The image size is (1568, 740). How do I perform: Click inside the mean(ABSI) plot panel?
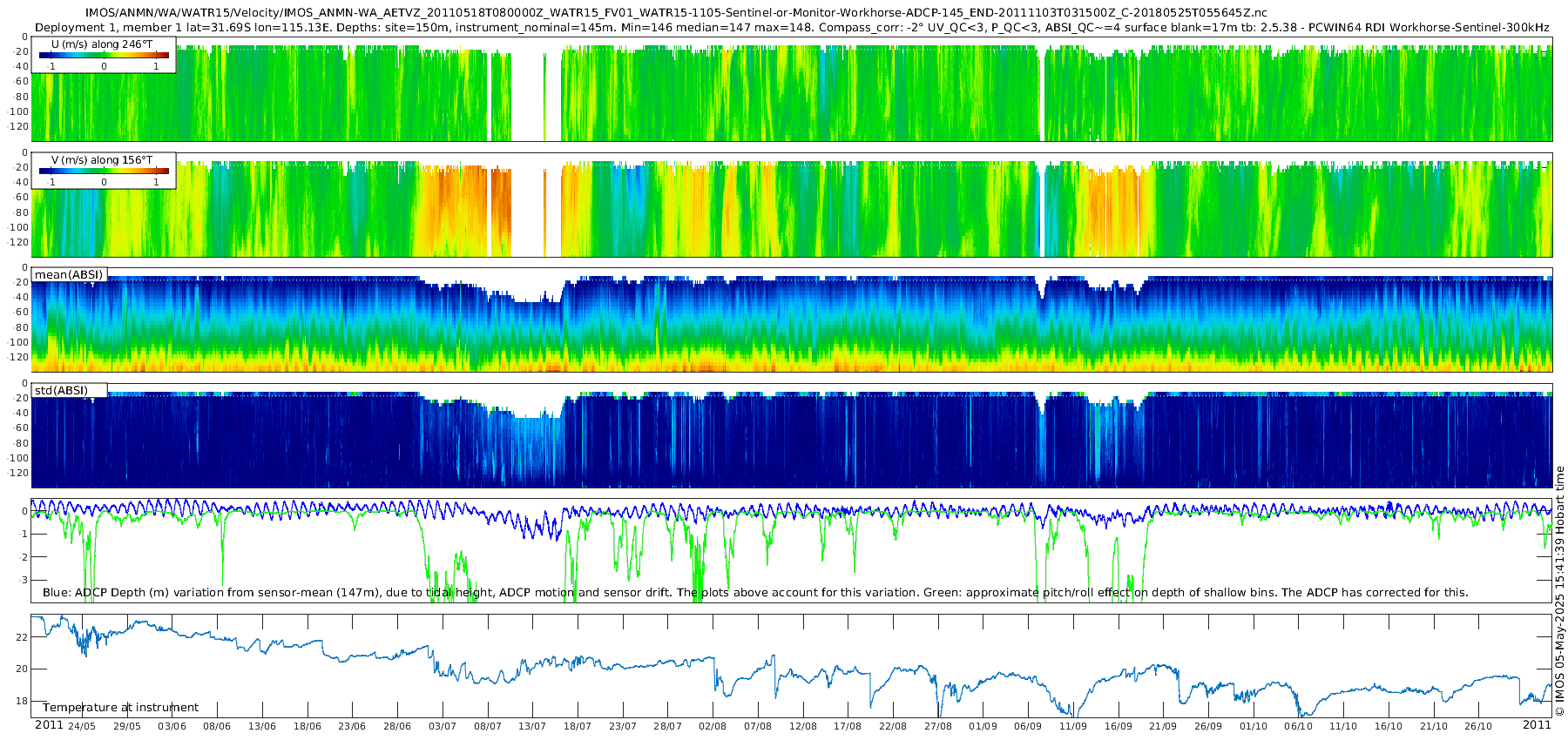792,320
